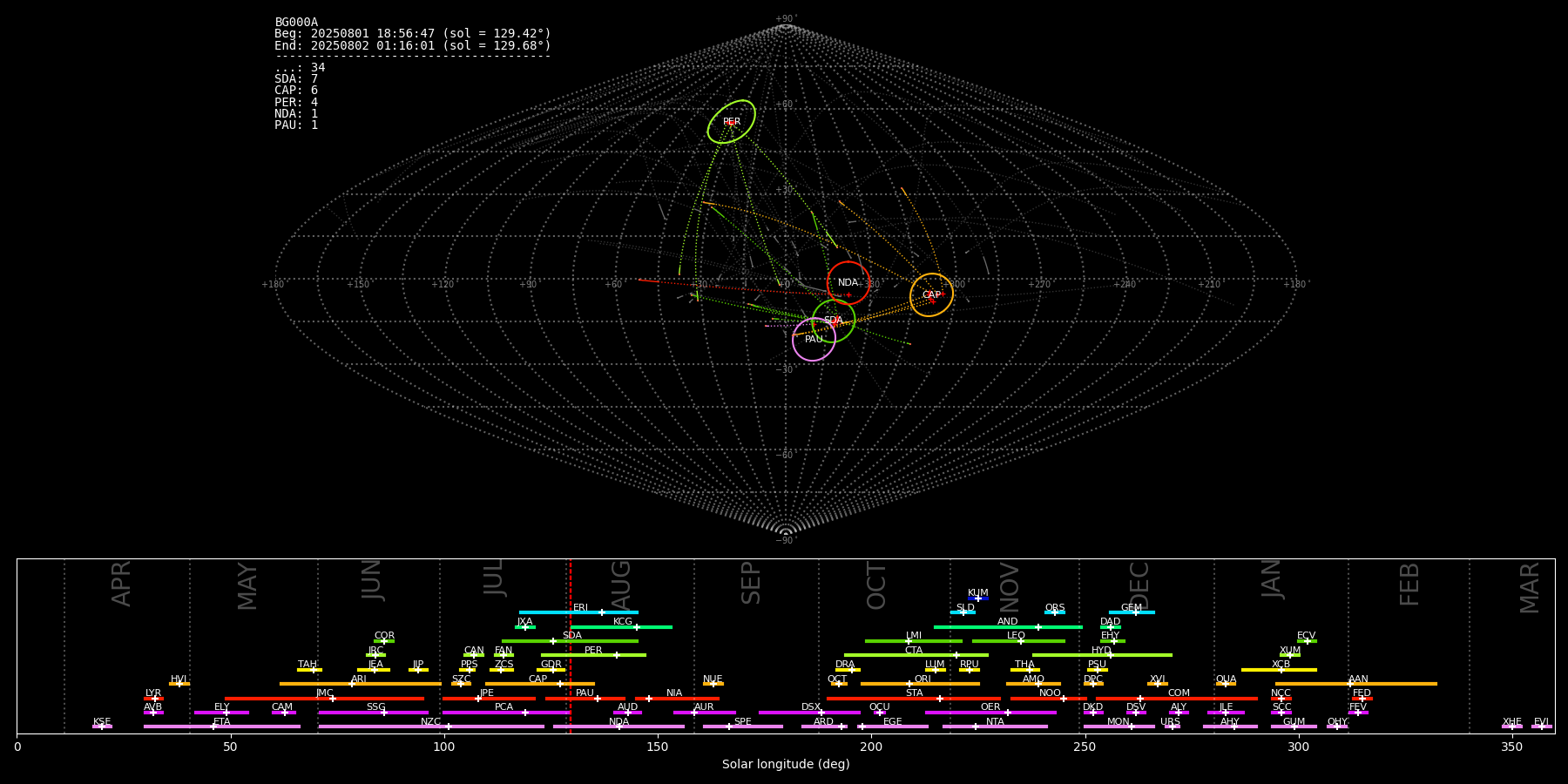The image size is (1568, 784).
Task: Click the +120 longitude label on the map
Action: click(x=443, y=284)
